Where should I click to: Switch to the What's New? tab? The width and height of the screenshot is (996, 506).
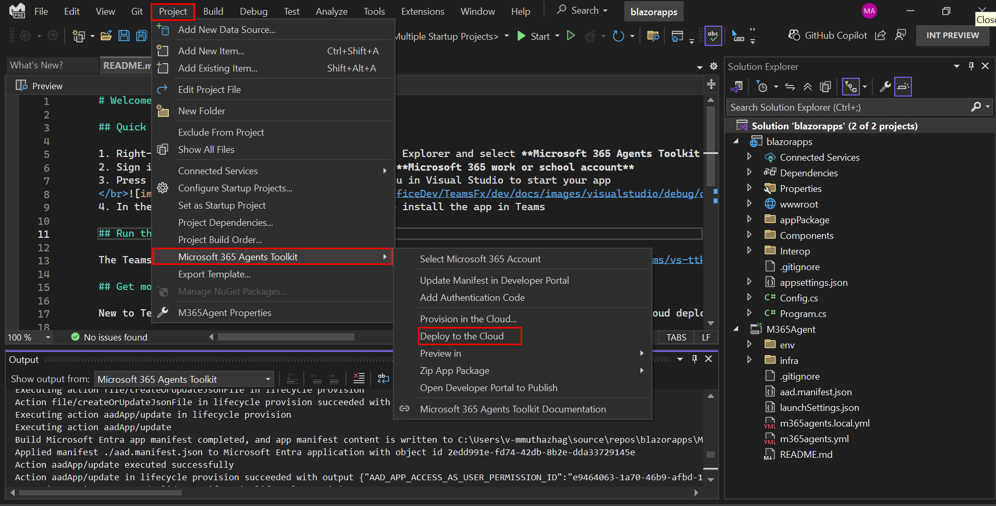click(x=36, y=65)
